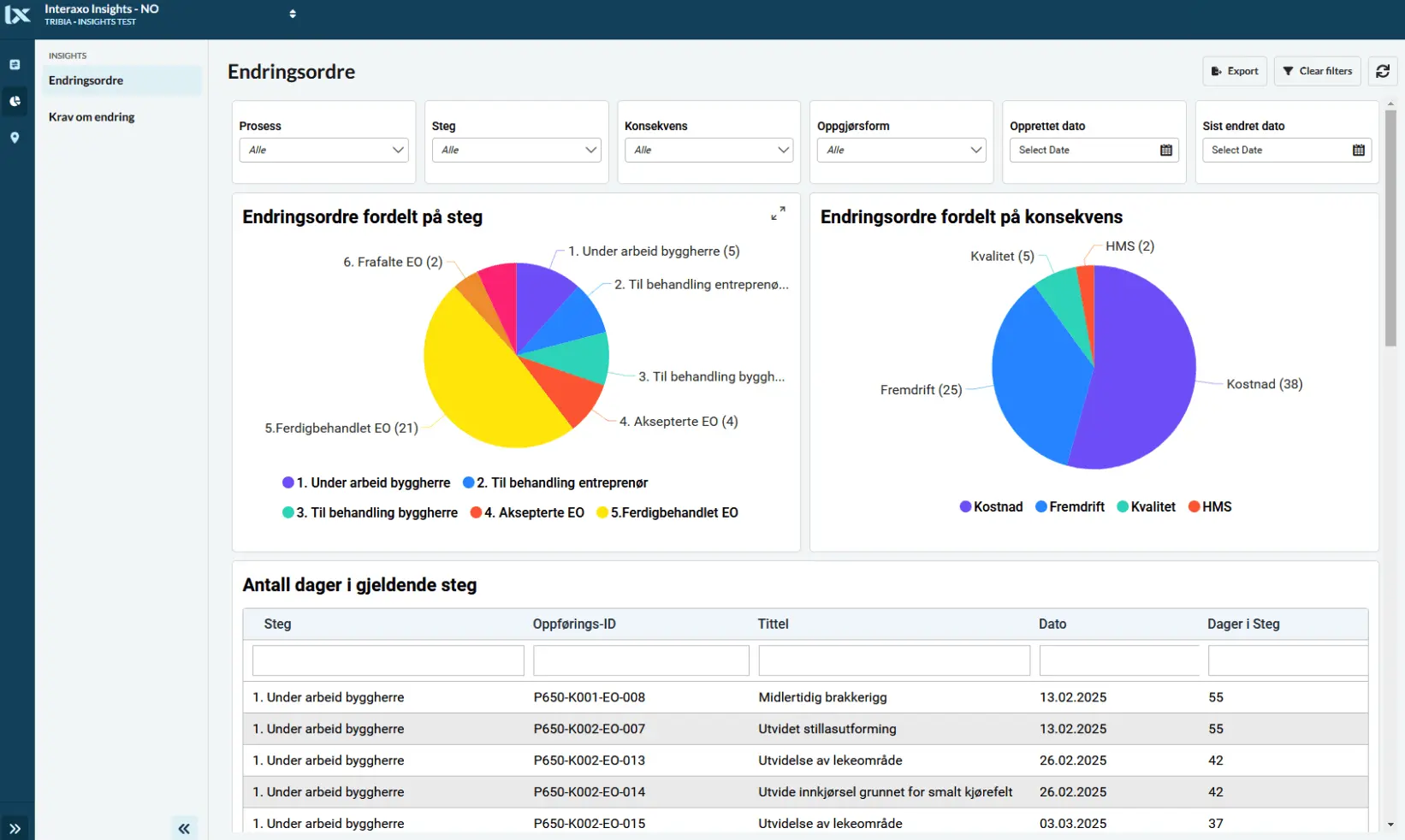Open Krav om endring menu item
This screenshot has height=840, width=1405.
tap(92, 117)
